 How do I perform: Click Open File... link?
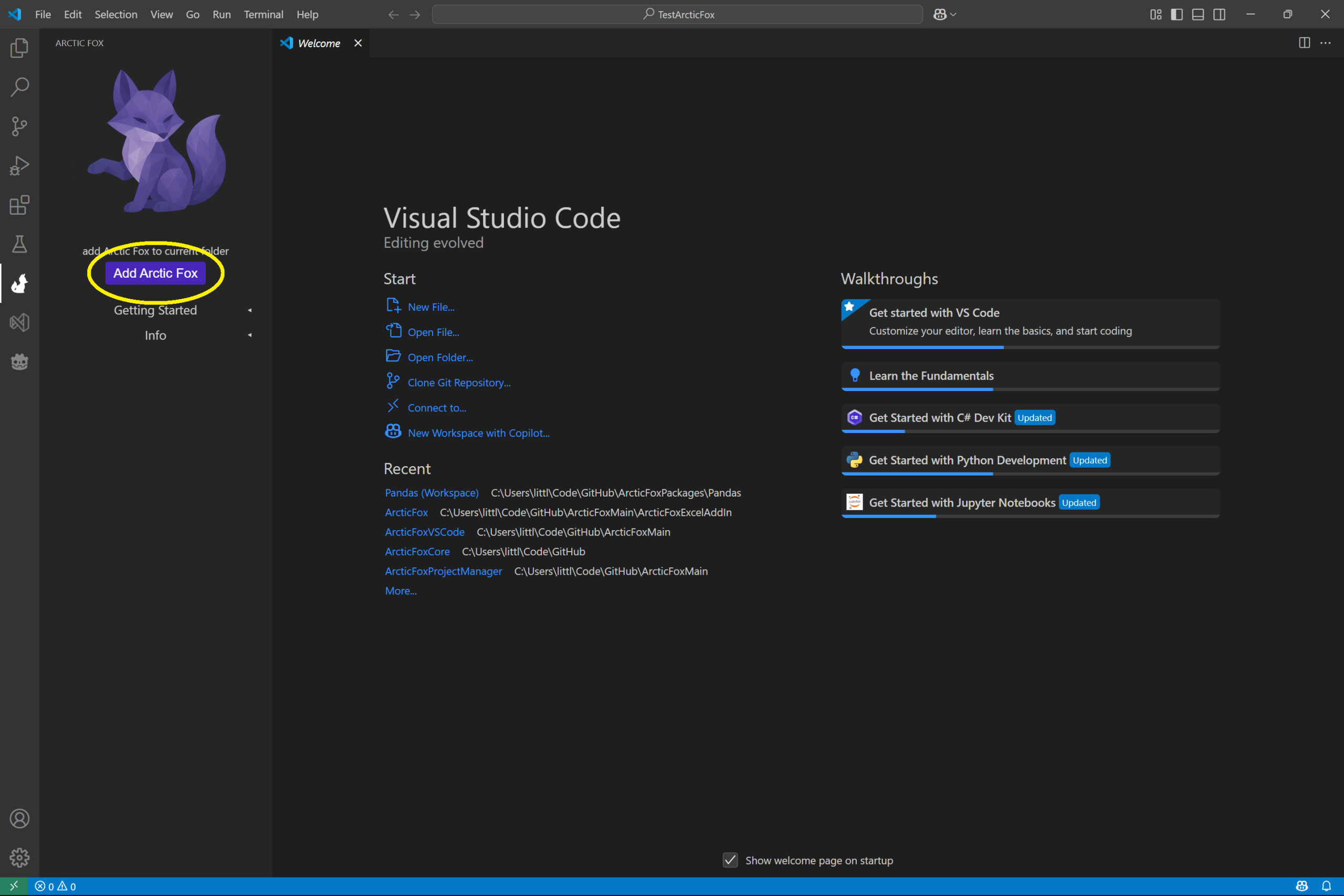click(434, 332)
